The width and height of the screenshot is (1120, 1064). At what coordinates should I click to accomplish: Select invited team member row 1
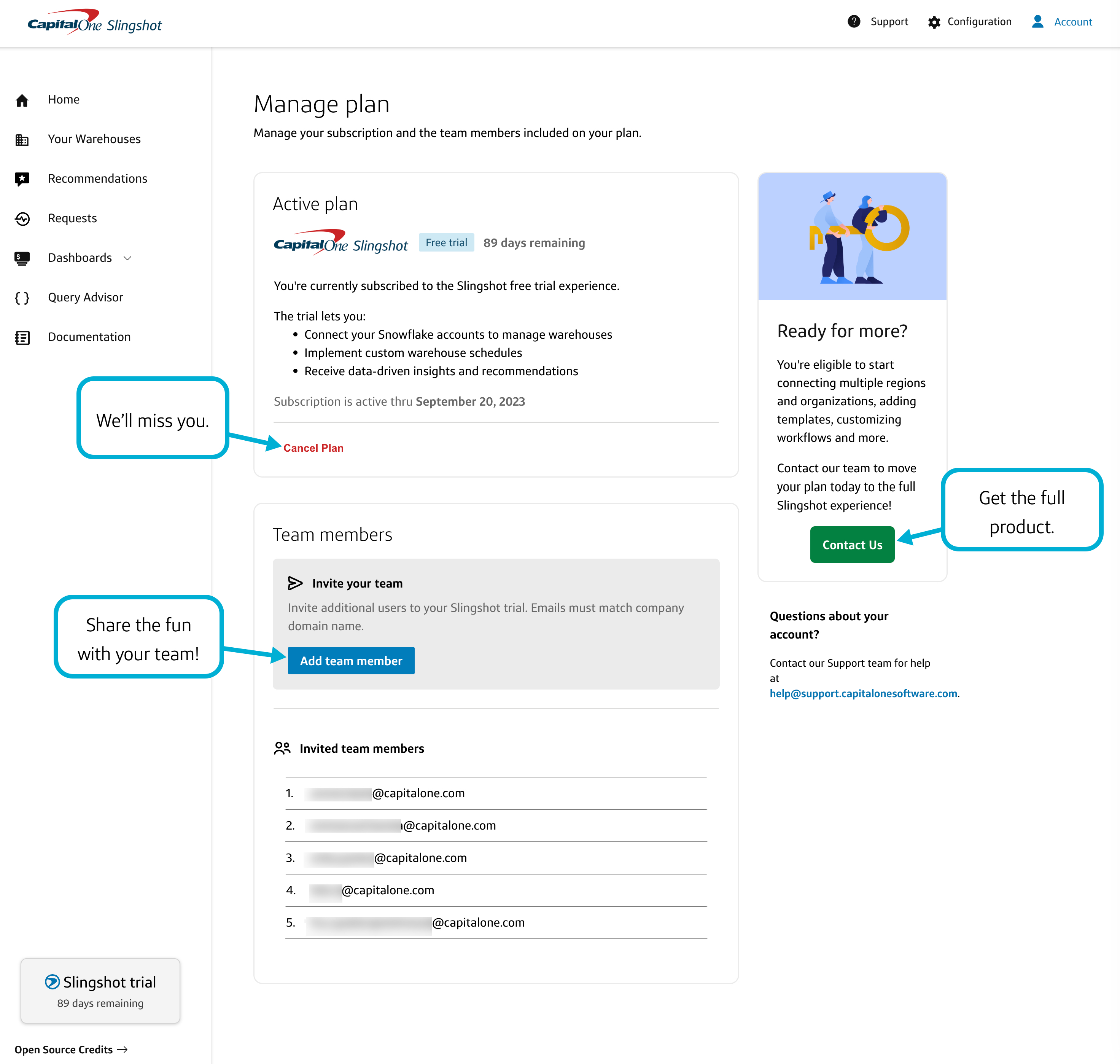pos(496,793)
